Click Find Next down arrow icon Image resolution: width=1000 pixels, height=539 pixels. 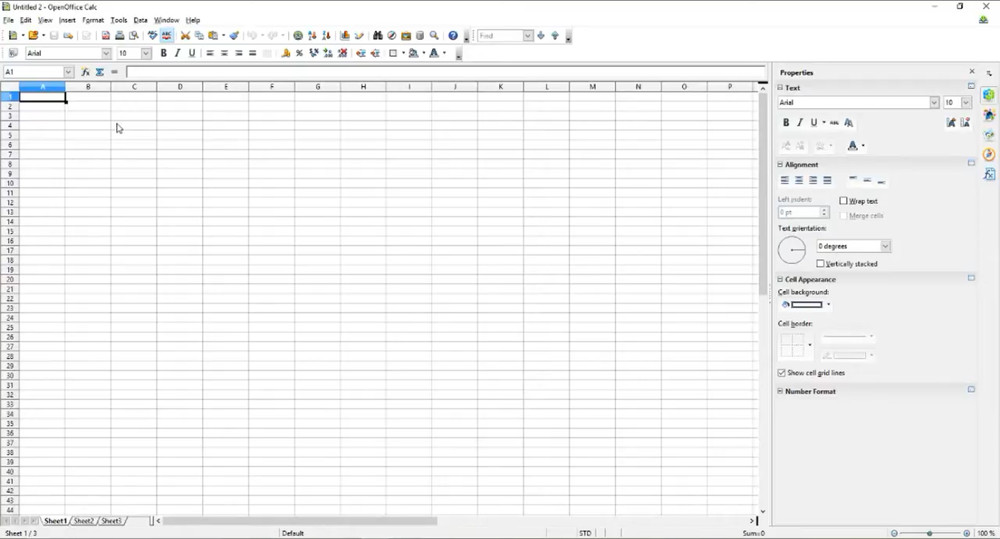541,36
